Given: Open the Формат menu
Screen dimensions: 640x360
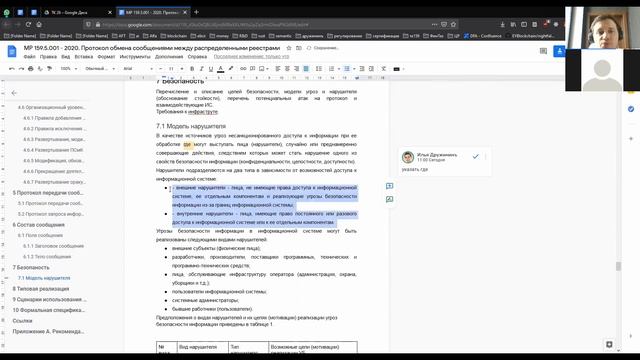Looking at the screenshot, I should coord(106,57).
